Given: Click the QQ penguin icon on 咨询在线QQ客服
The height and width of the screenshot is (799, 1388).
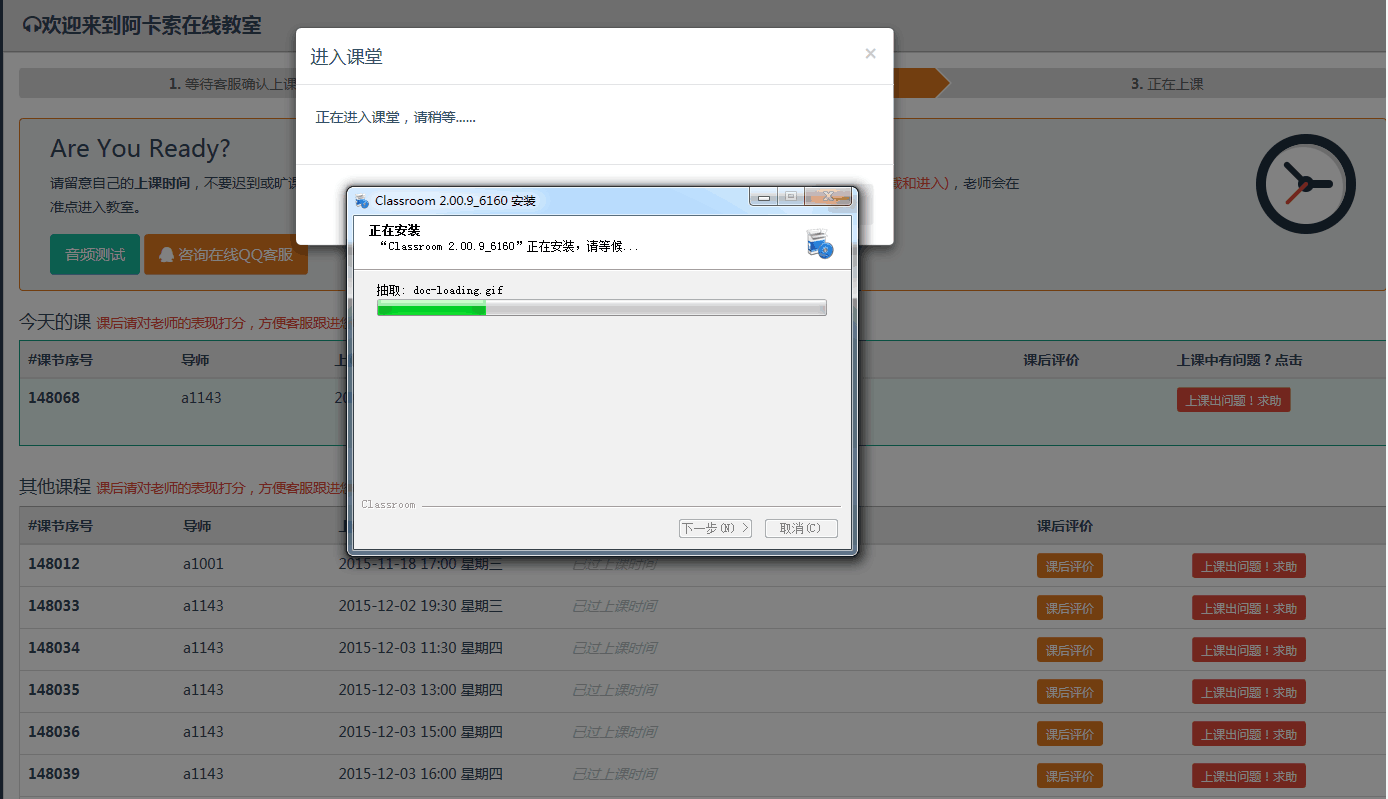Looking at the screenshot, I should click(166, 255).
